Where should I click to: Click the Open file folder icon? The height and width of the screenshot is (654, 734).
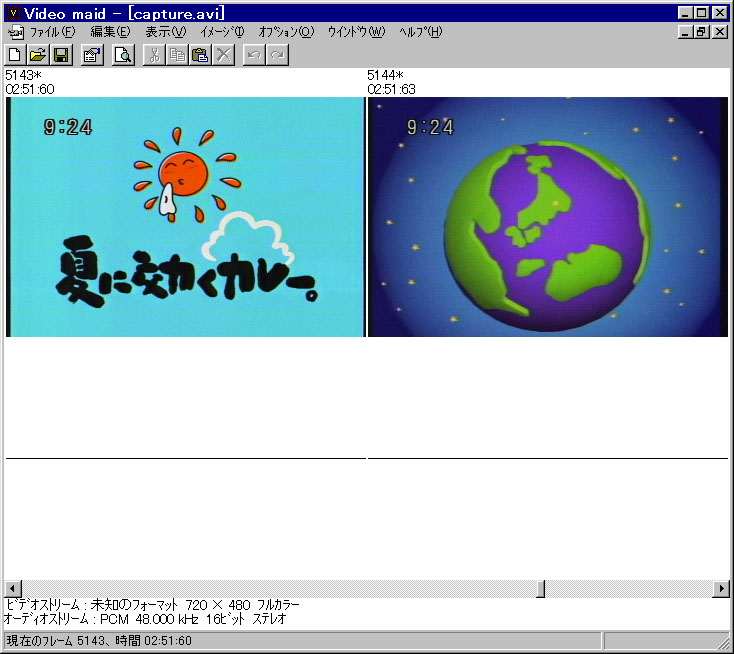click(x=38, y=54)
